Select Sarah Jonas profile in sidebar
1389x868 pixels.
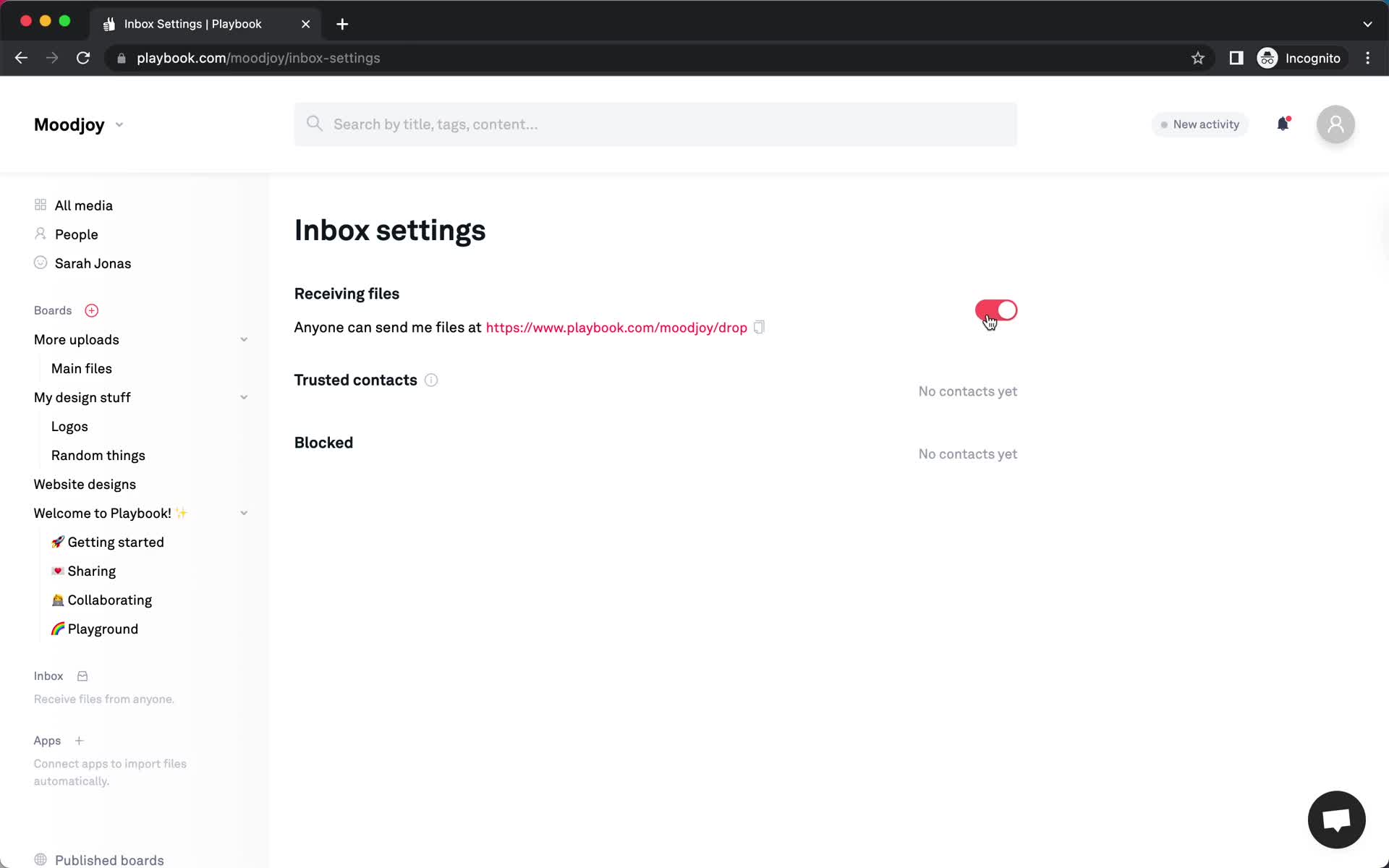coord(93,262)
